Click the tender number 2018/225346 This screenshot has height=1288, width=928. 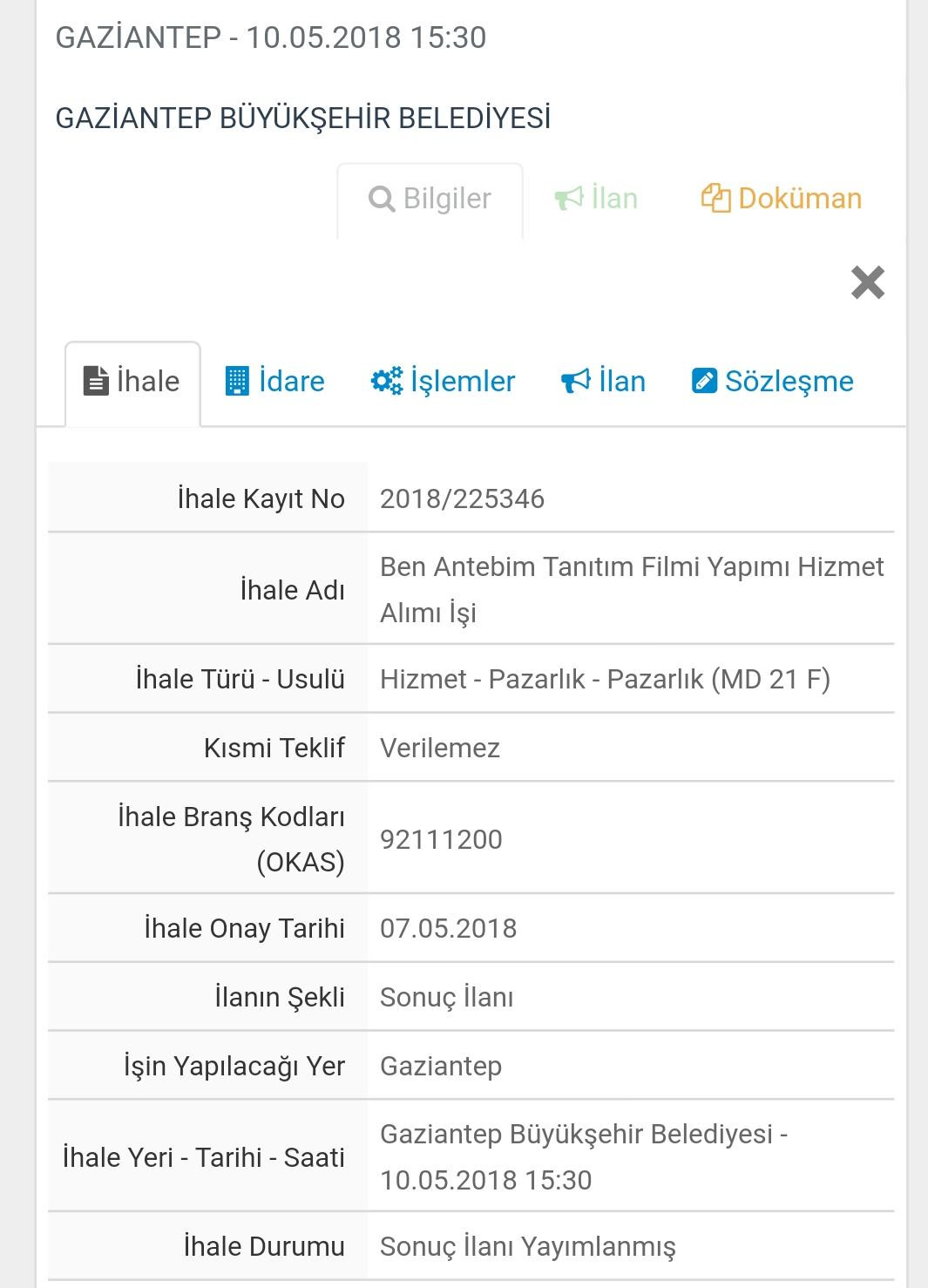[x=462, y=498]
